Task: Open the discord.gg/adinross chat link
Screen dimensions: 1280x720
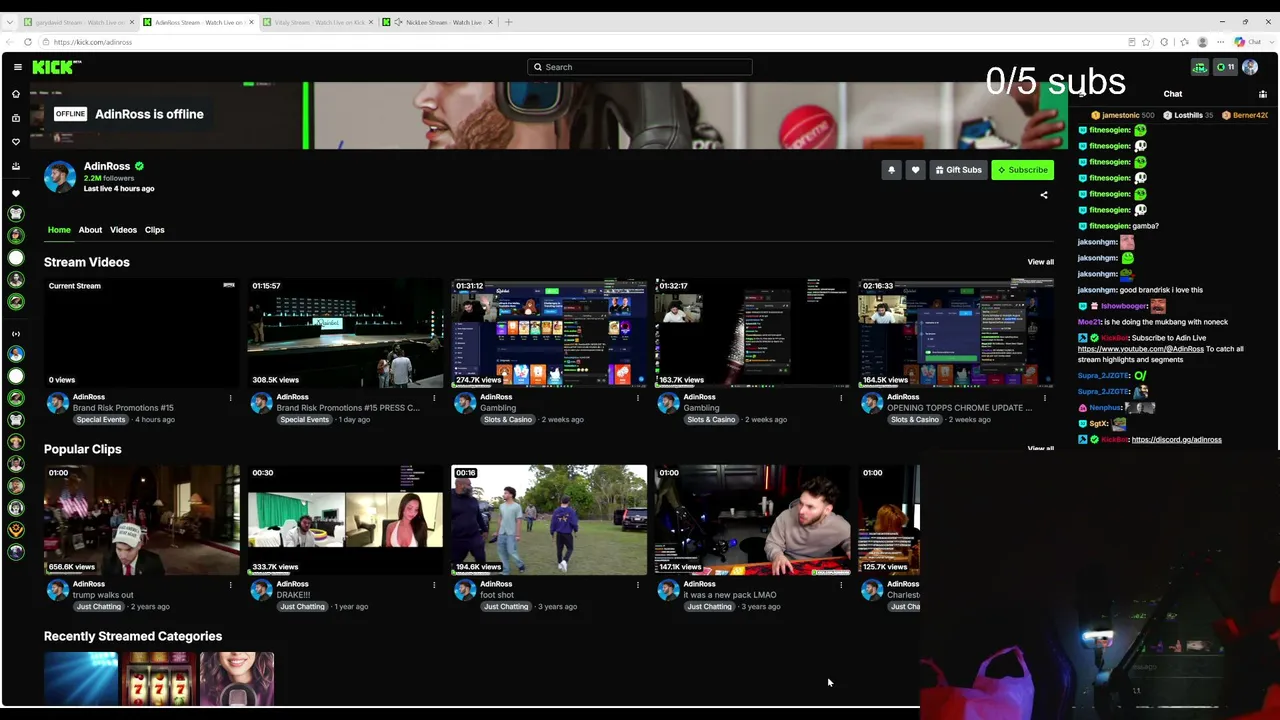Action: pos(1176,440)
